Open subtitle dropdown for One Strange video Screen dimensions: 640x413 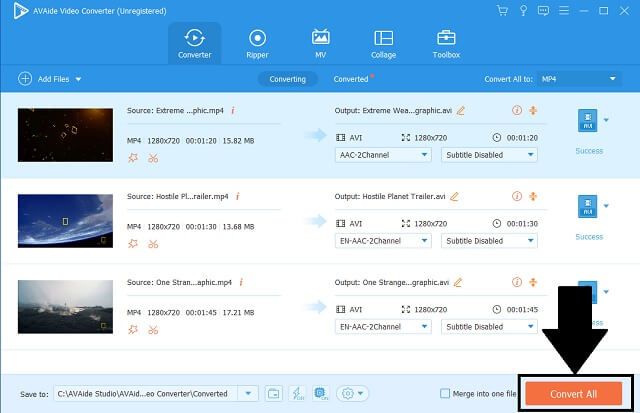tap(489, 326)
